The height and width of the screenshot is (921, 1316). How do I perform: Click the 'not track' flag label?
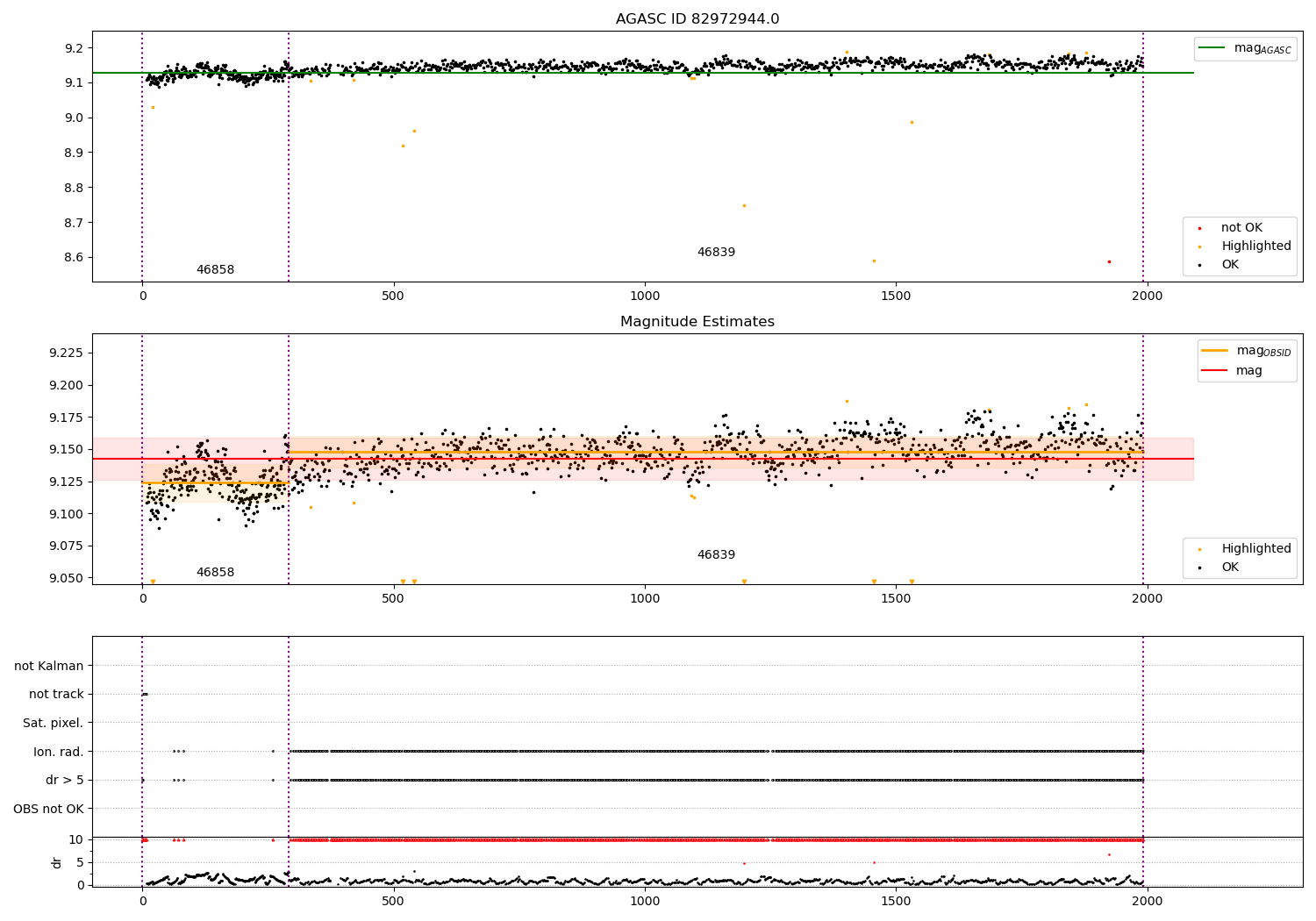56,695
